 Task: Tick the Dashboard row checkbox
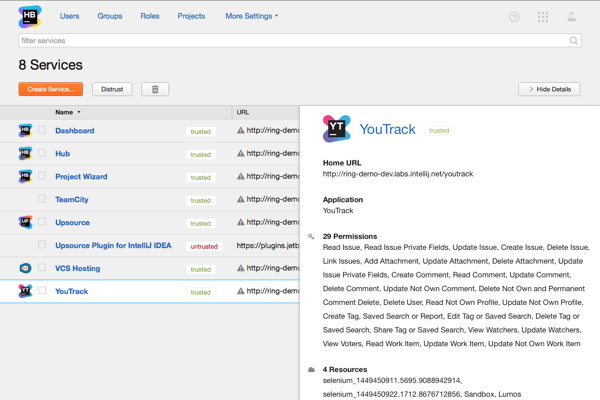point(42,130)
